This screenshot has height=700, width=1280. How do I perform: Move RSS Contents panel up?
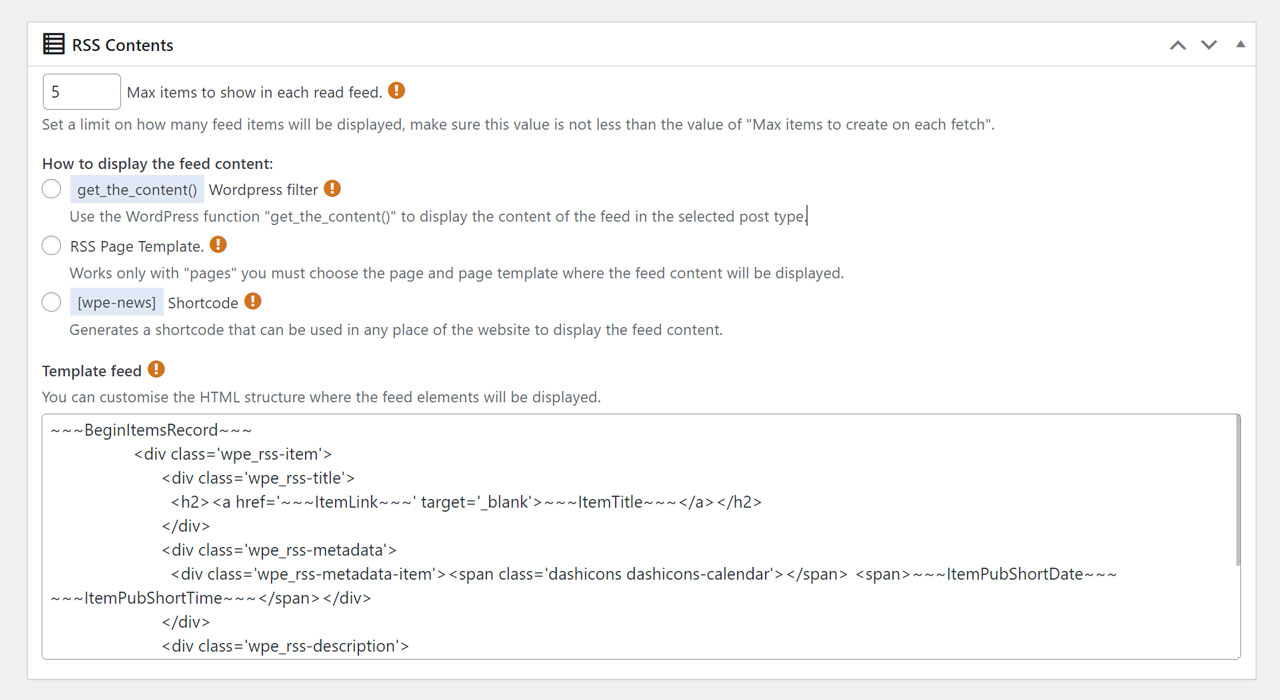point(1178,45)
